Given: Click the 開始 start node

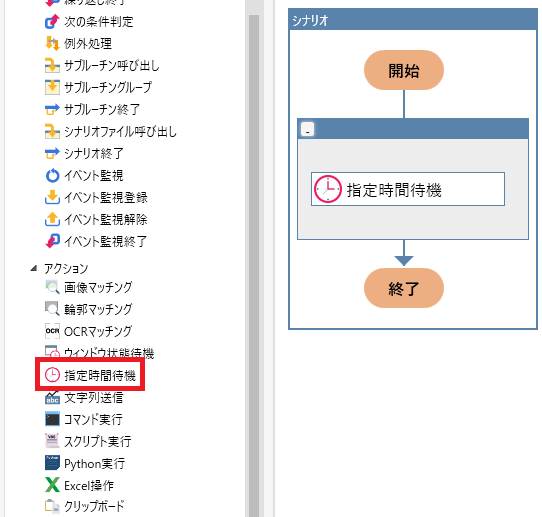Looking at the screenshot, I should tap(404, 70).
